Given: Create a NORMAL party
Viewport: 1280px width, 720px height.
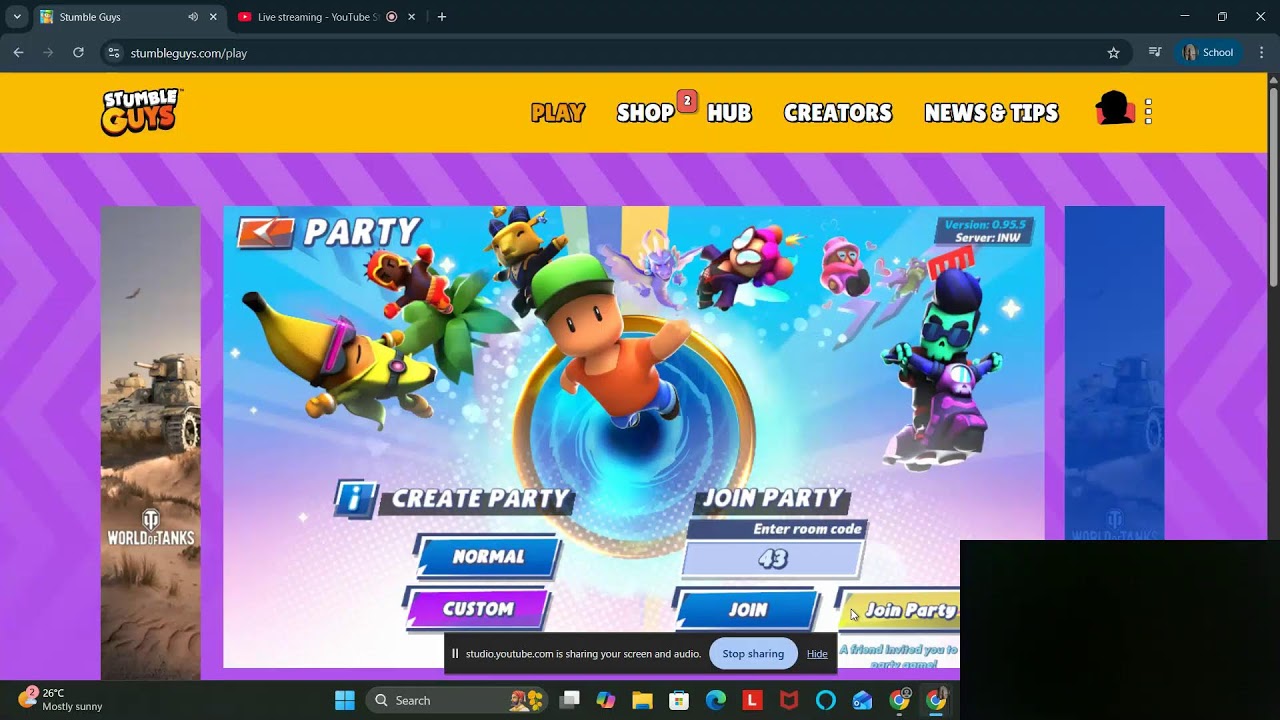Looking at the screenshot, I should click(488, 557).
